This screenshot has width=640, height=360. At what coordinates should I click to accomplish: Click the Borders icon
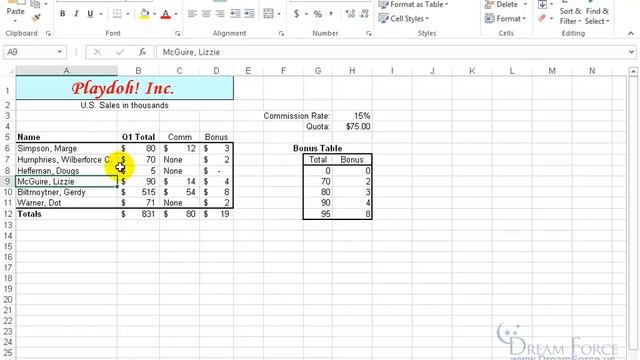coord(117,14)
